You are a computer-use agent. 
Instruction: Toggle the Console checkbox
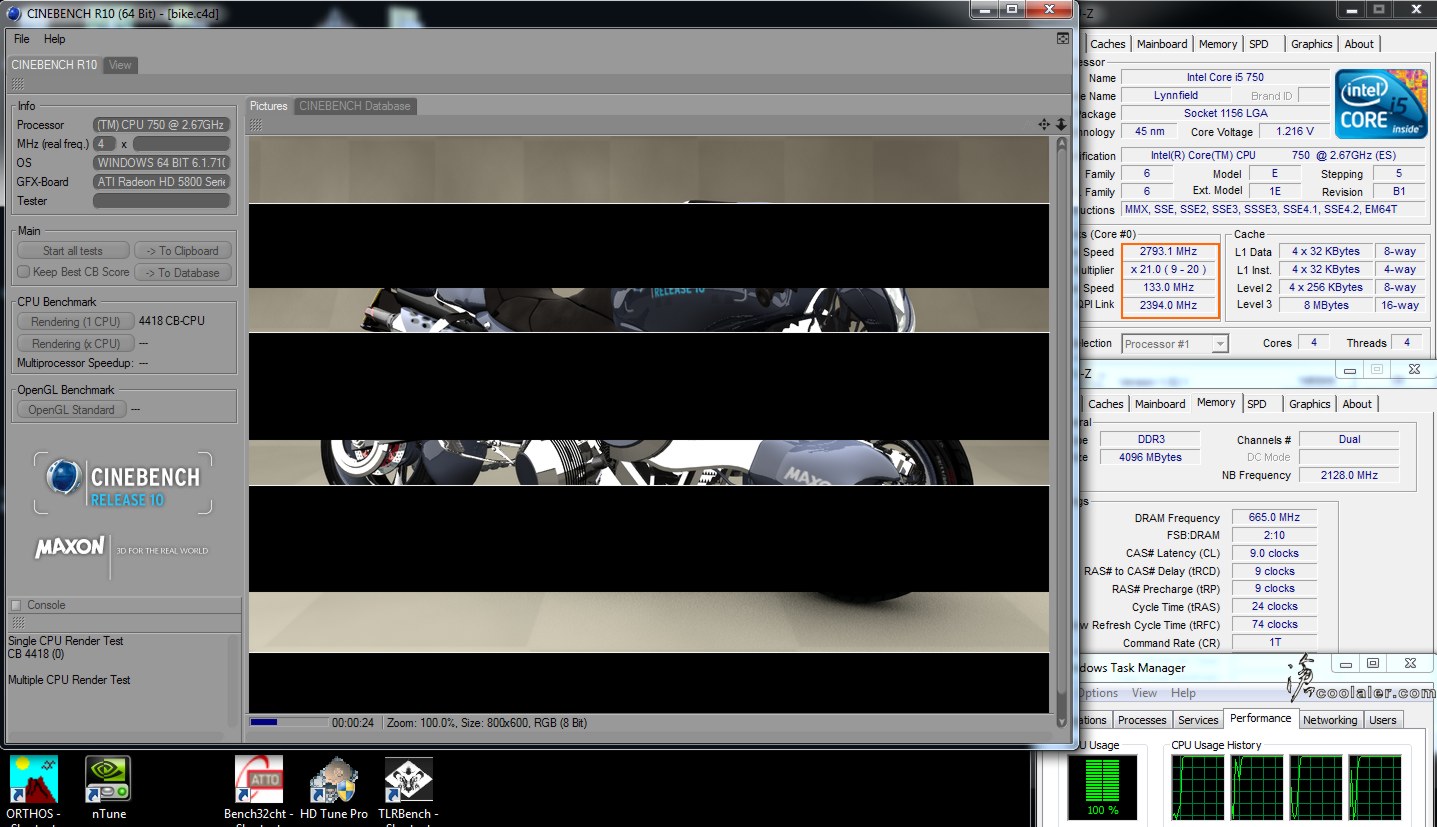(x=16, y=605)
